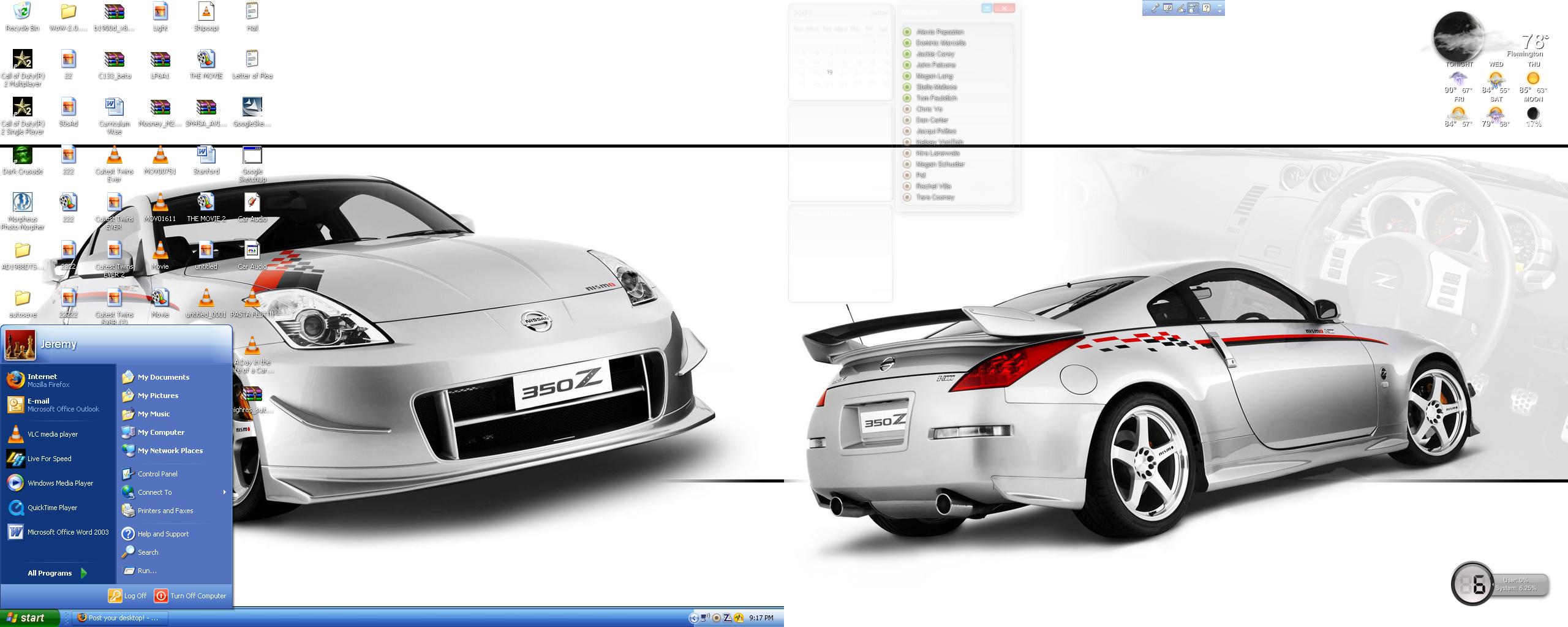Image resolution: width=1568 pixels, height=627 pixels.
Task: Open the Recycle Bin desktop icon
Action: click(22, 17)
